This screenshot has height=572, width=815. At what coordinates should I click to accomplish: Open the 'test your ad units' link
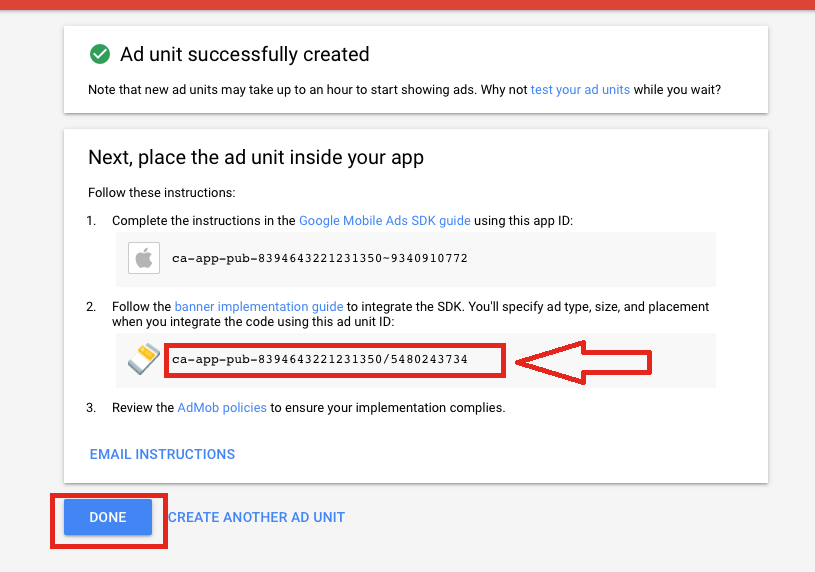pyautogui.click(x=580, y=89)
